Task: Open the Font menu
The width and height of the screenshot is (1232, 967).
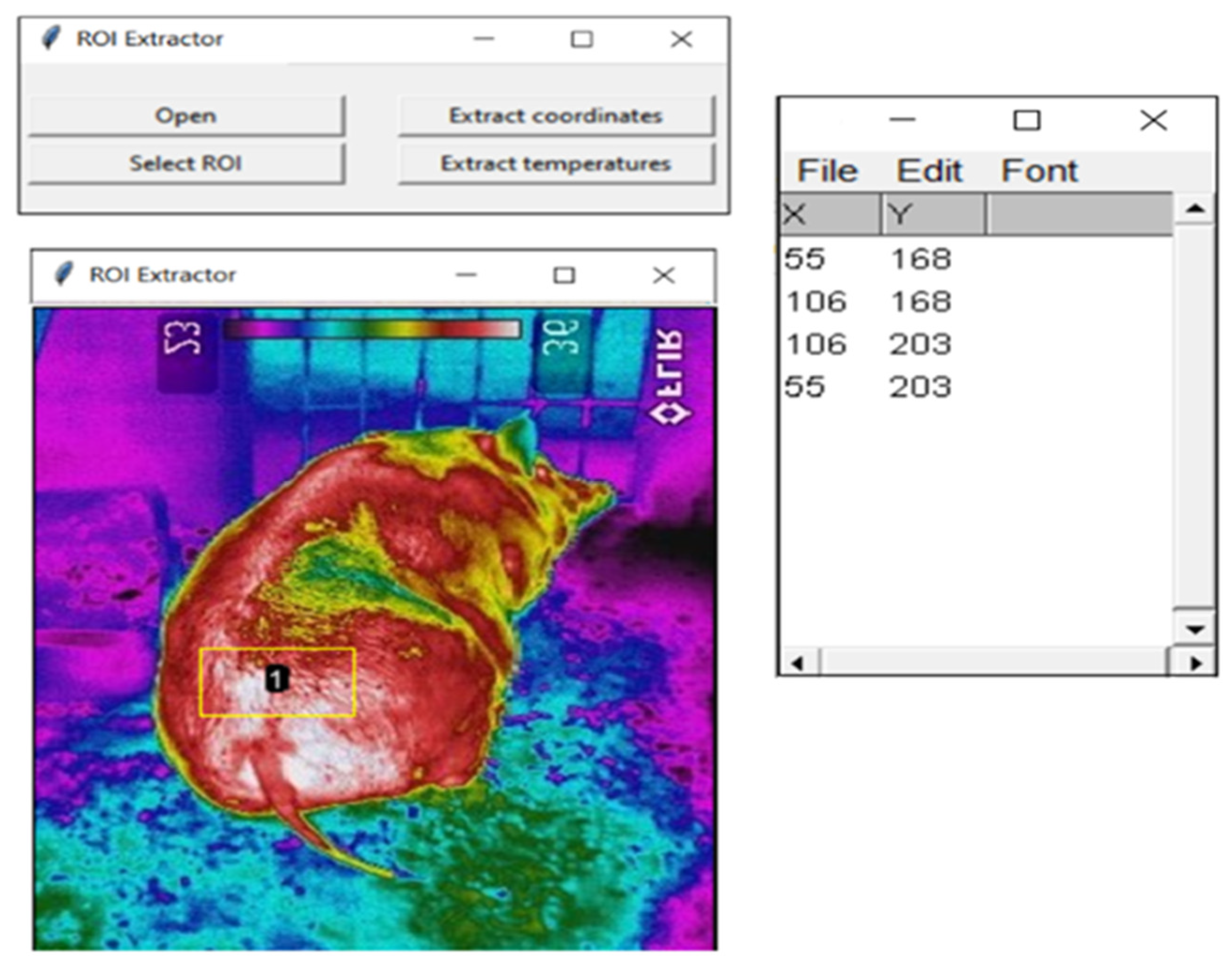Action: (1039, 171)
